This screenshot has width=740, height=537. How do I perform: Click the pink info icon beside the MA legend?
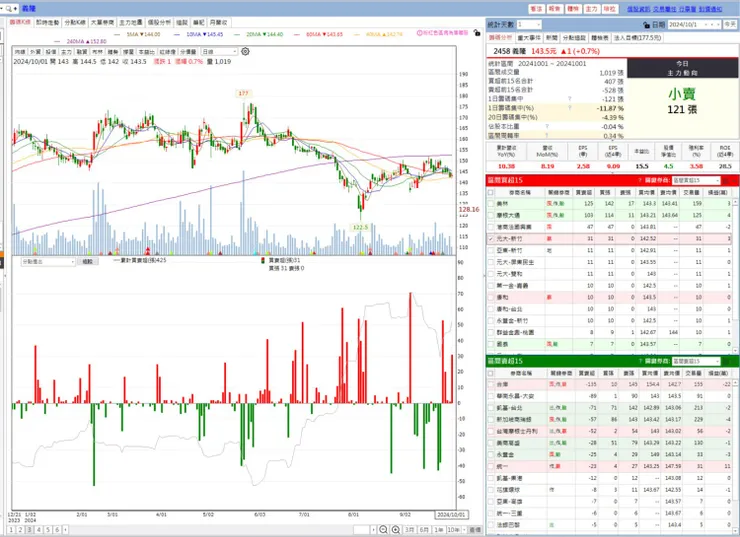(420, 33)
